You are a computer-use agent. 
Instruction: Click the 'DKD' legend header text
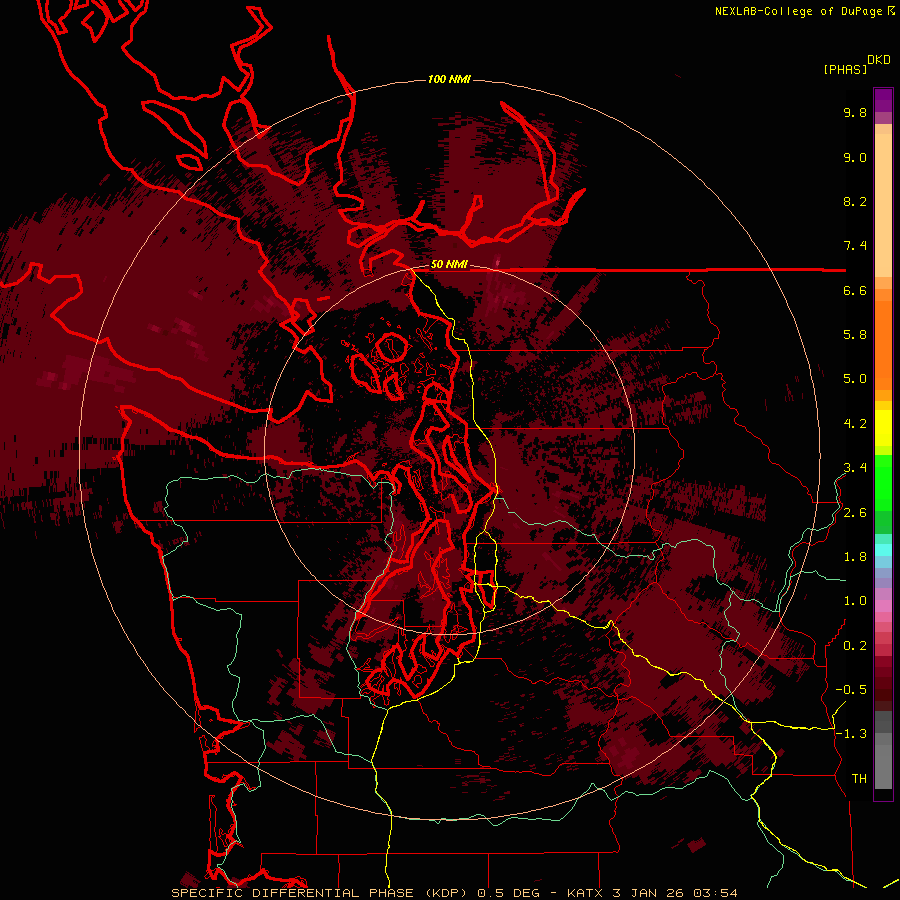[879, 60]
